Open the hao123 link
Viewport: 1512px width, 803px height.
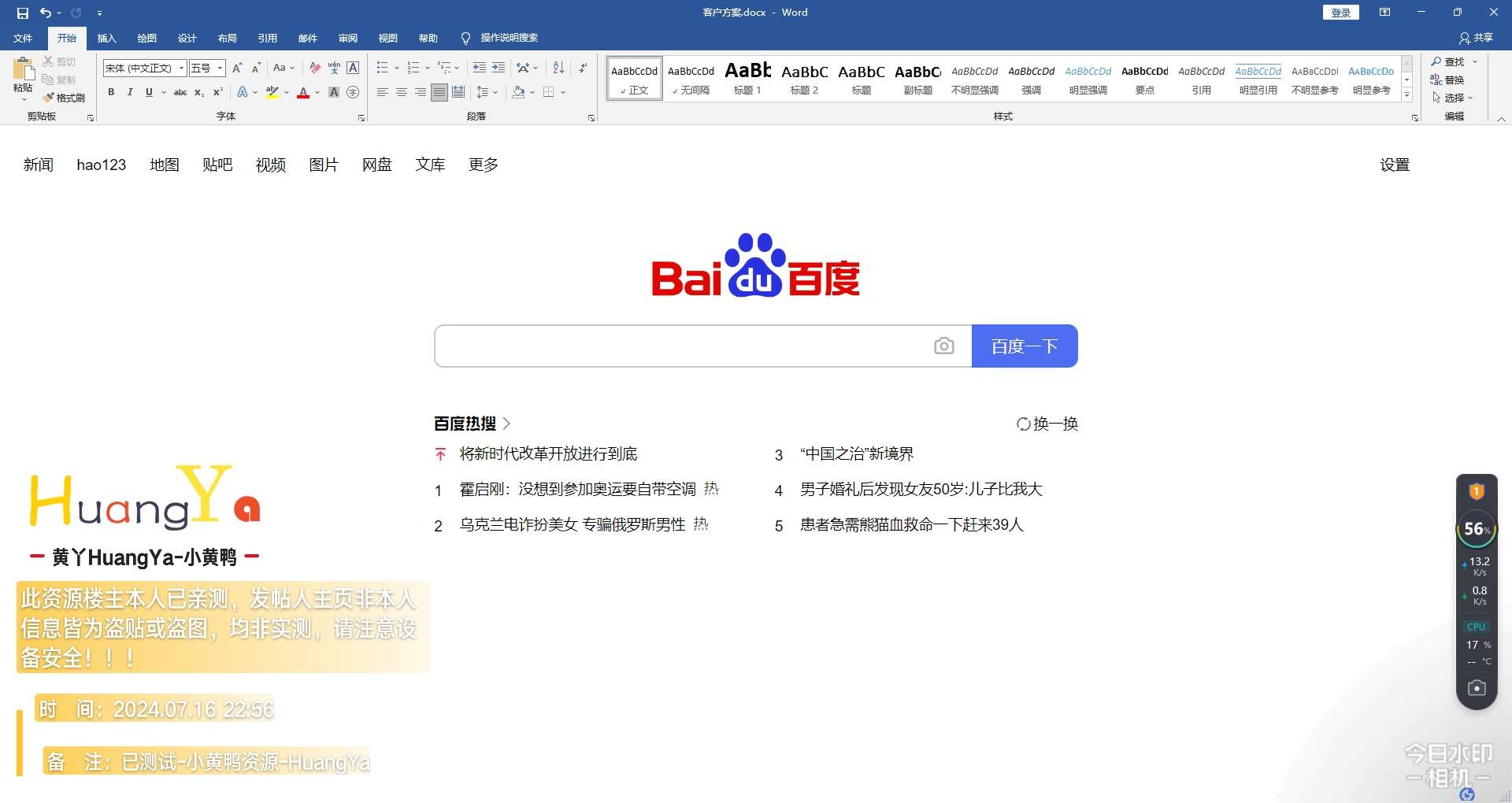pos(101,165)
